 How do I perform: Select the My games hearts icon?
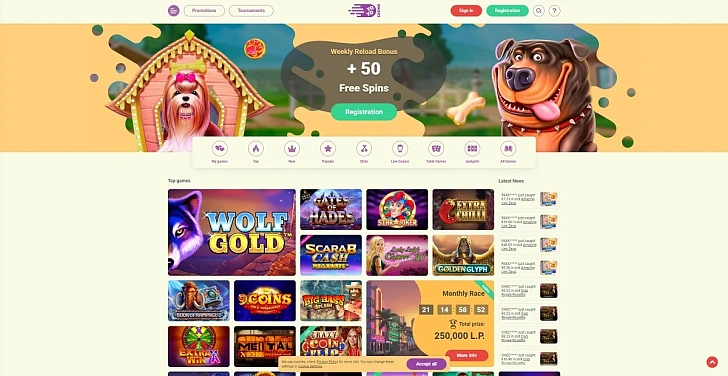(220, 149)
